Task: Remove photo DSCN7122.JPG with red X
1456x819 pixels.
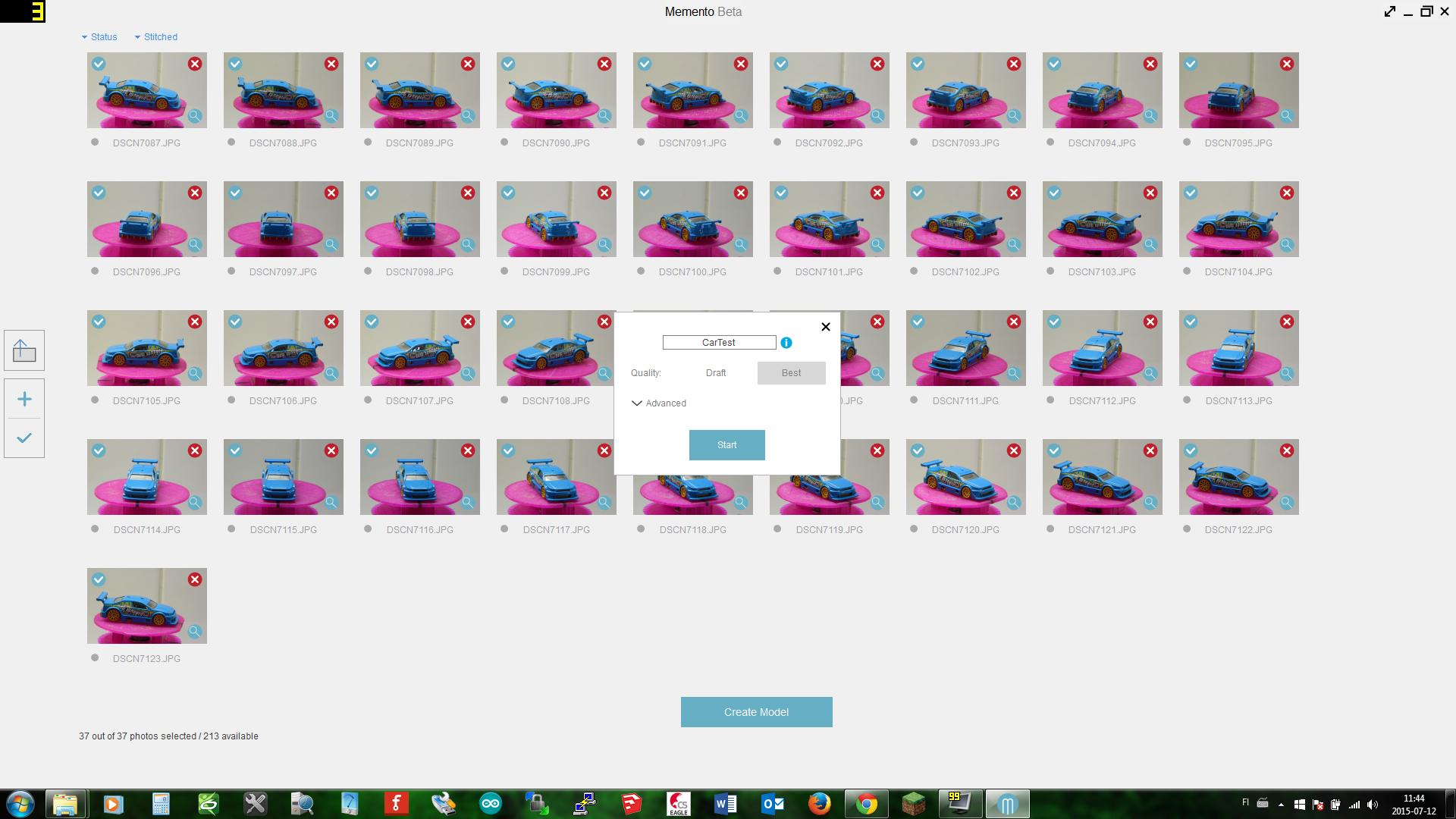Action: 1287,450
